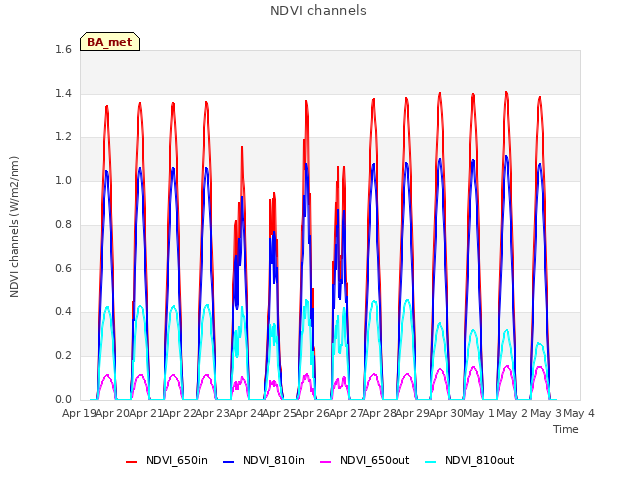
Task: Click the Apr 30 x-axis tick label
Action: tap(446, 413)
